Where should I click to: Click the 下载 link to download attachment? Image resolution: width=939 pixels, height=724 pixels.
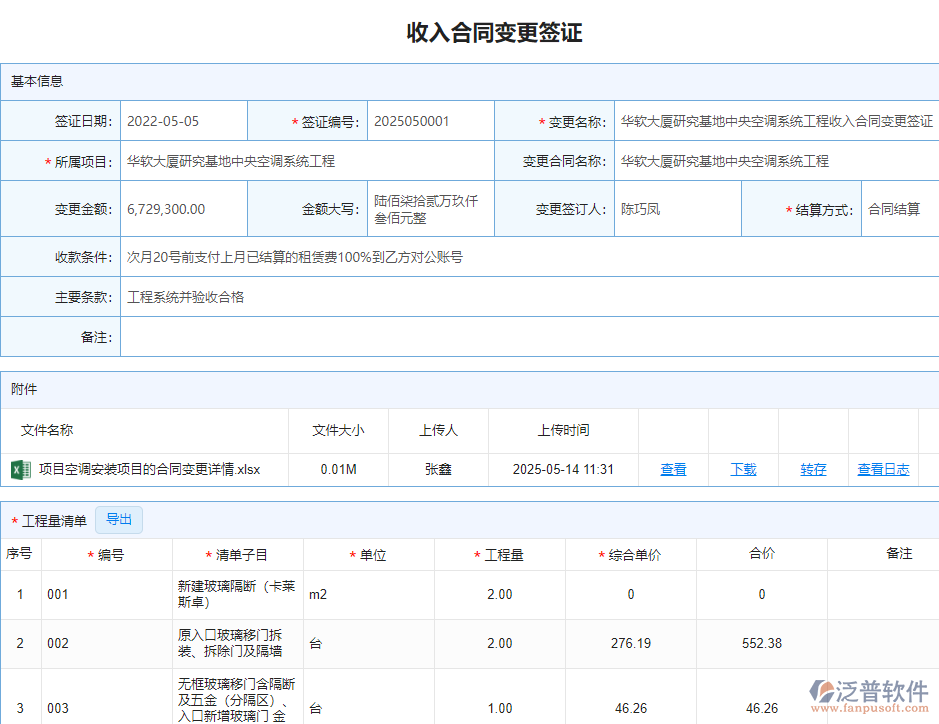[743, 469]
